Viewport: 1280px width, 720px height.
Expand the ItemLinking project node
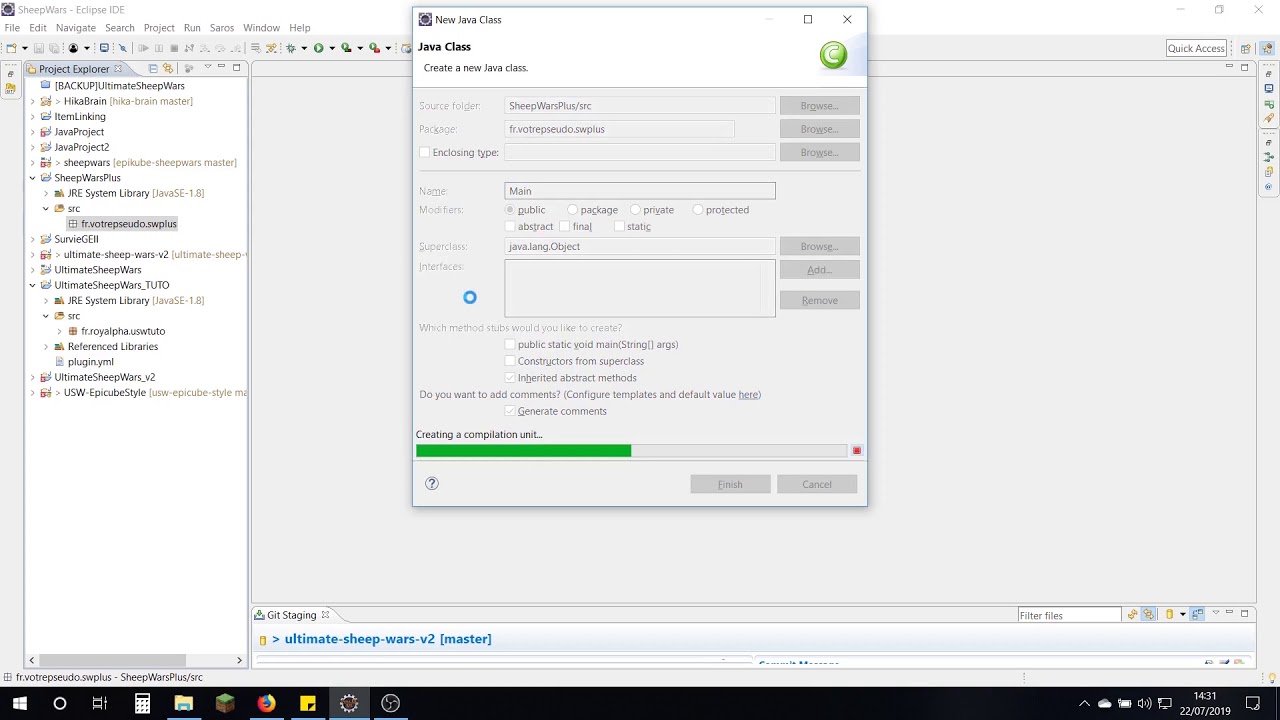(x=33, y=117)
